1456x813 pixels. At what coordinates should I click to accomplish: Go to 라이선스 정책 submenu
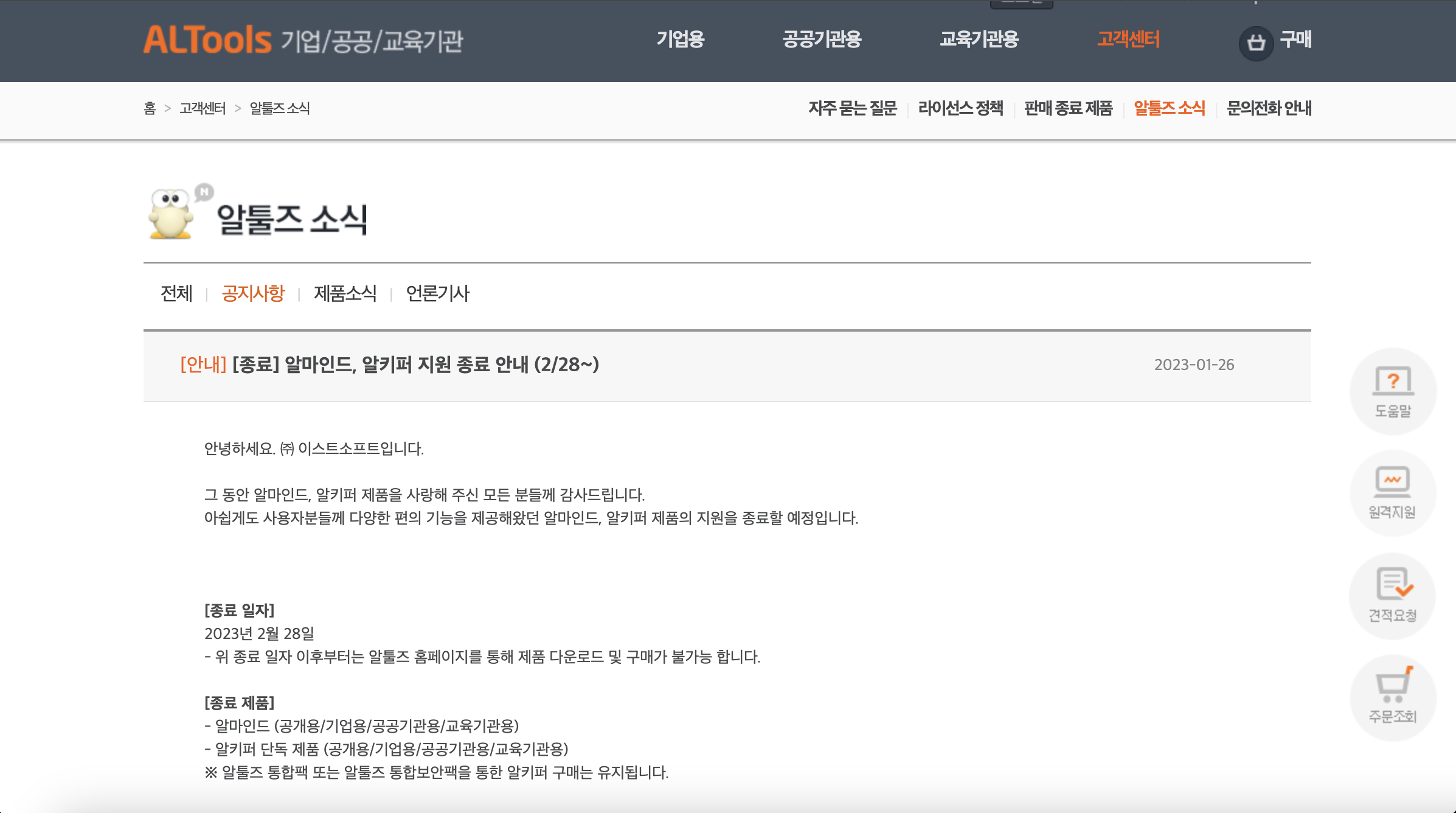pos(961,108)
